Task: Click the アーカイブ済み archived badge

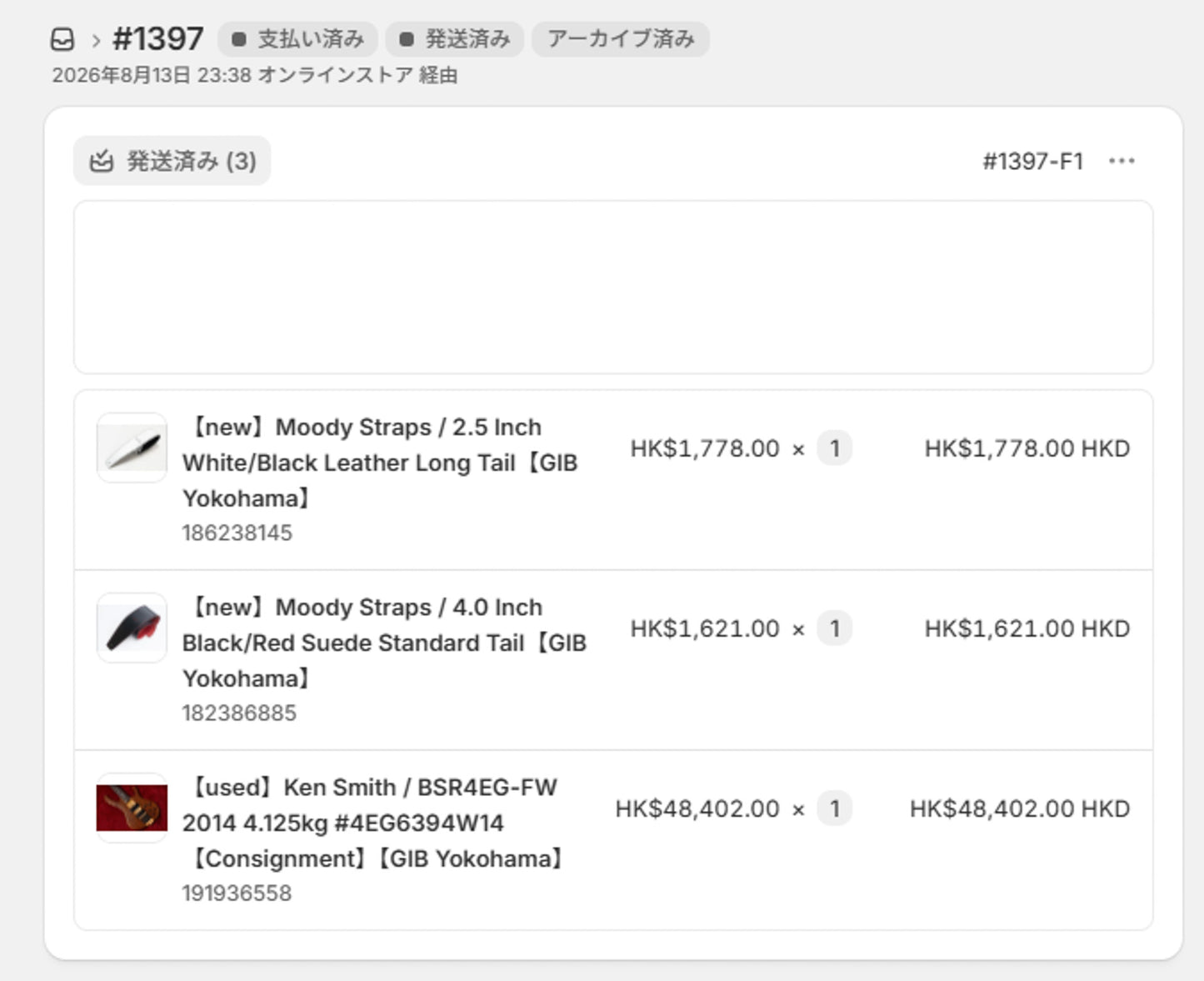Action: tap(621, 39)
